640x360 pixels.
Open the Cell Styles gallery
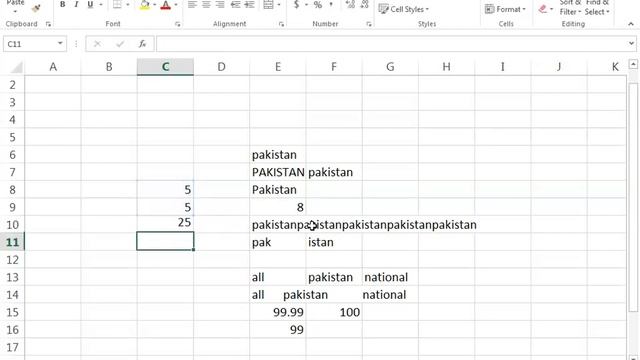point(404,9)
